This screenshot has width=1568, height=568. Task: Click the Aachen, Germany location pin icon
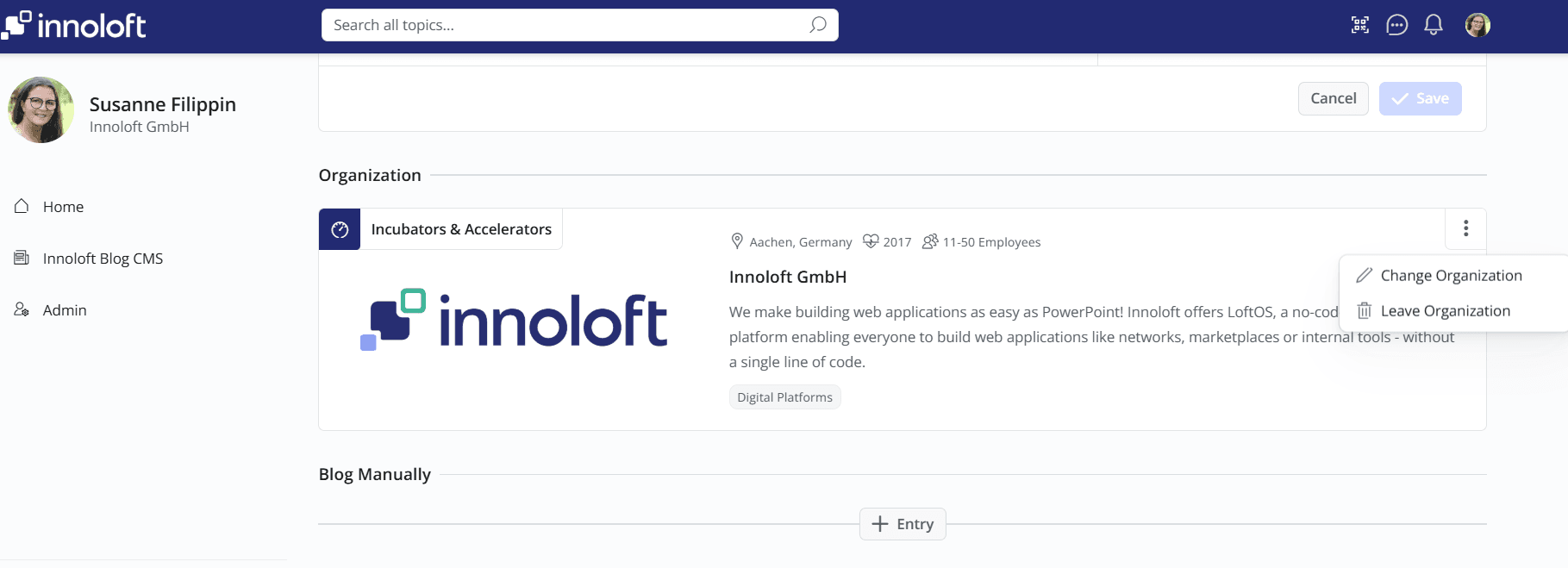tap(737, 241)
